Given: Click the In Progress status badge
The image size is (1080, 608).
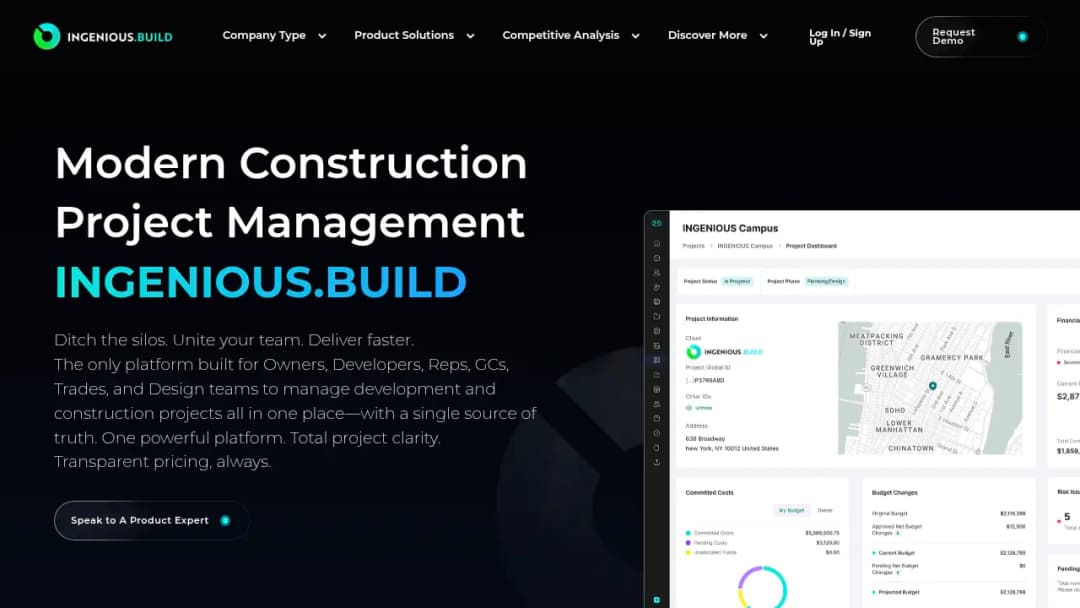Looking at the screenshot, I should pyautogui.click(x=737, y=281).
